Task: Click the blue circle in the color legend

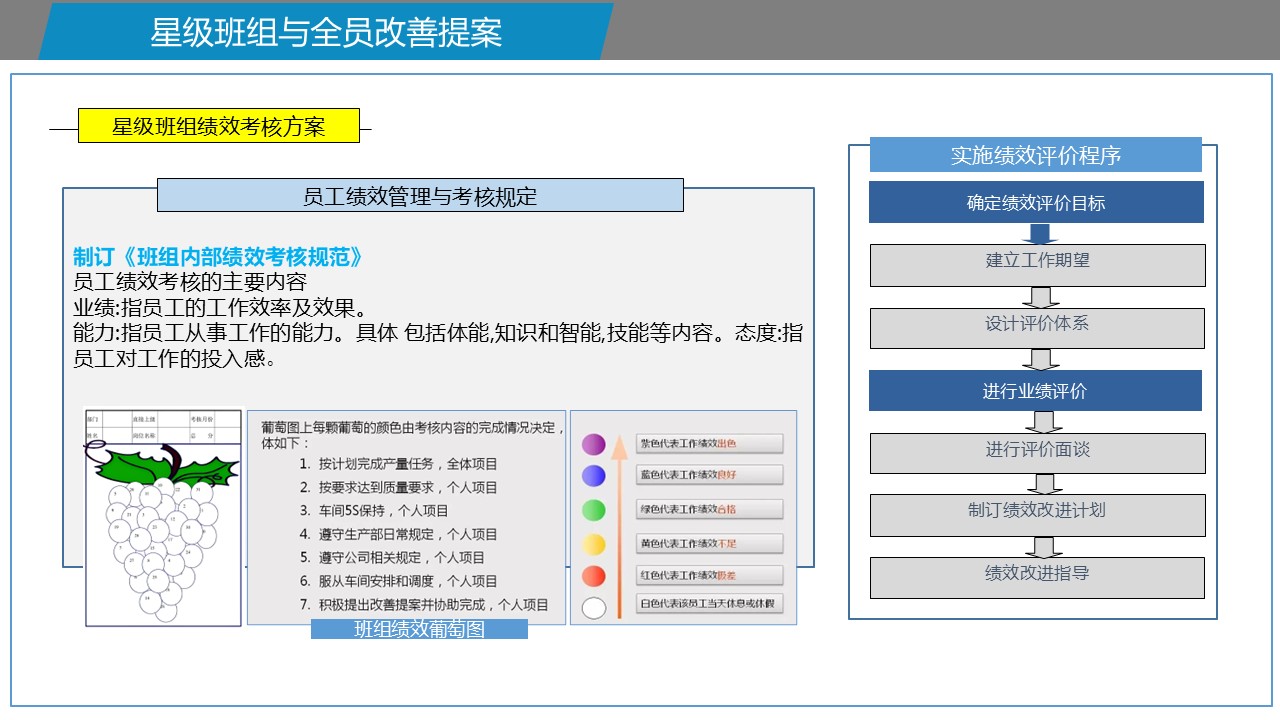Action: click(594, 476)
